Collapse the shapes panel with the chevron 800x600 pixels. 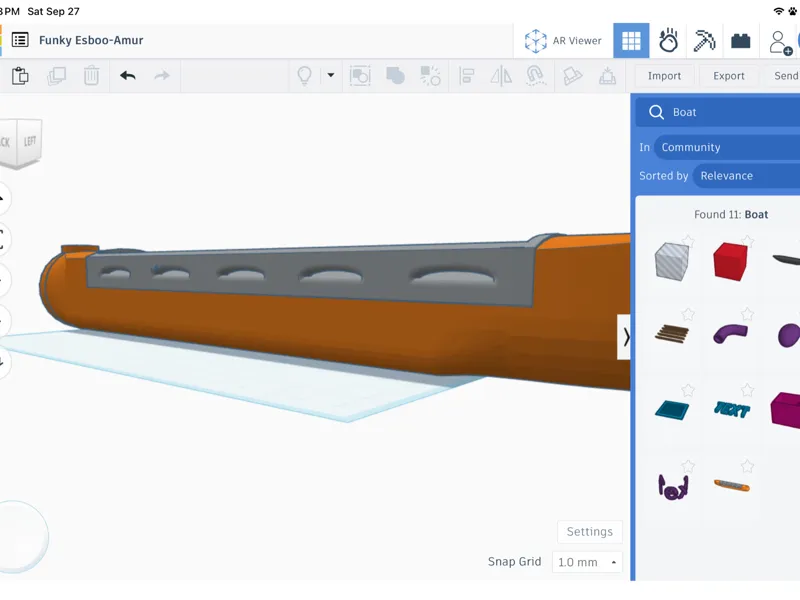(x=624, y=337)
